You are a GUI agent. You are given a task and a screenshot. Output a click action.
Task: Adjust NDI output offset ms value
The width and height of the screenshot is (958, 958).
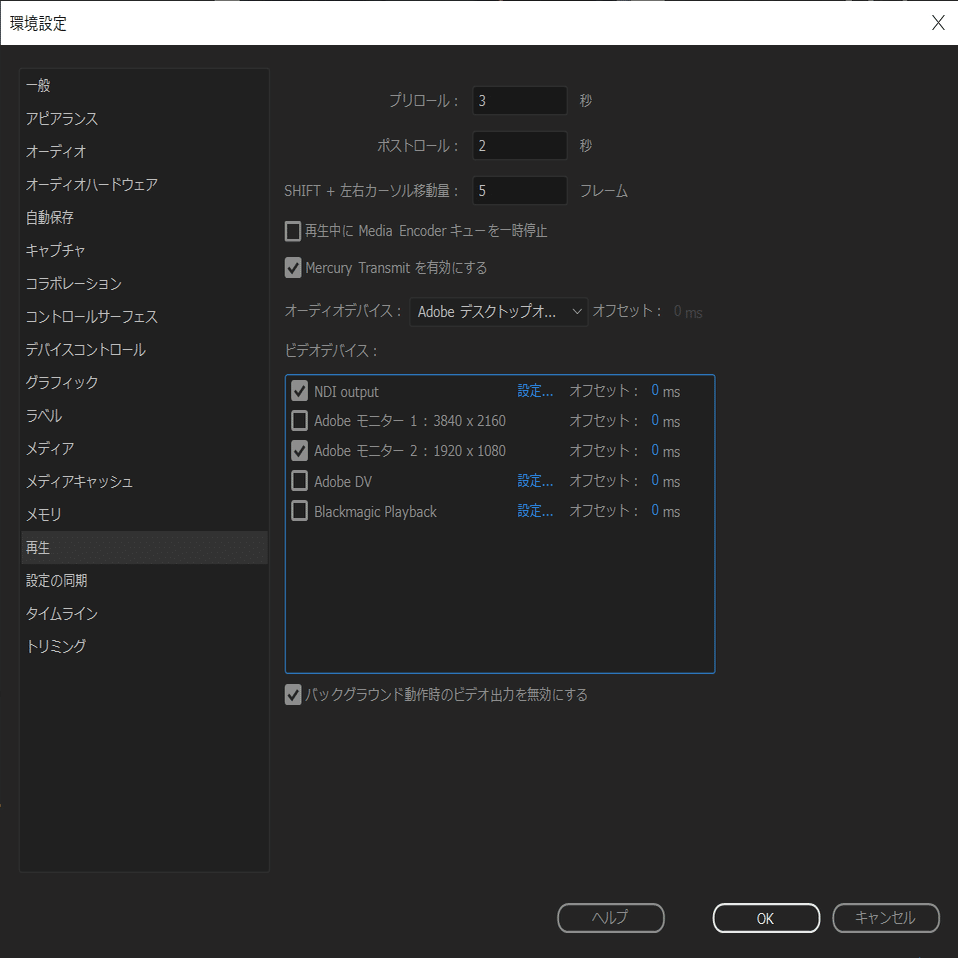pyautogui.click(x=655, y=390)
